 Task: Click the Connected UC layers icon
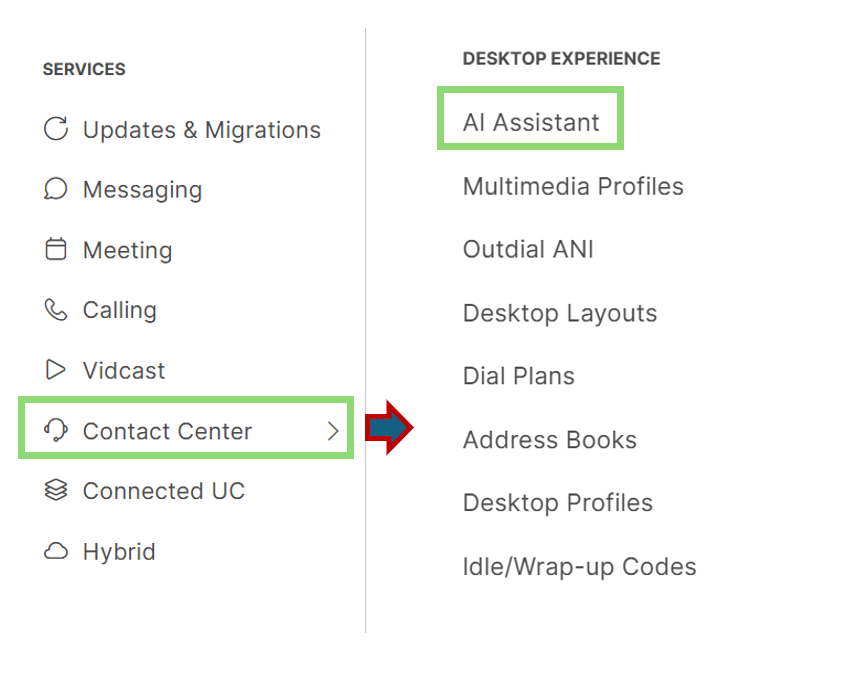(x=56, y=490)
